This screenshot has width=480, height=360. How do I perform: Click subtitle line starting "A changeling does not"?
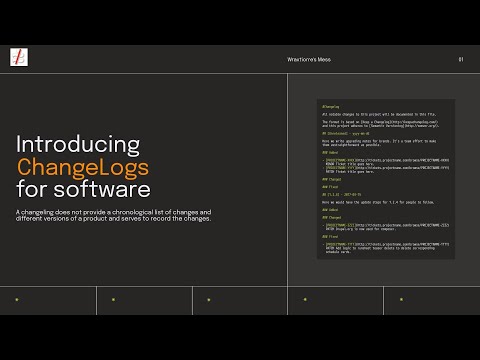tap(113, 212)
